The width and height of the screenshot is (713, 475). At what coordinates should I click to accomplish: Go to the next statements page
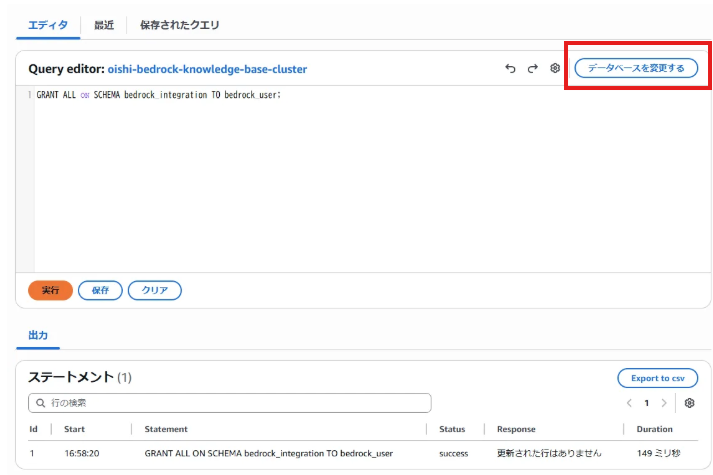[x=664, y=403]
